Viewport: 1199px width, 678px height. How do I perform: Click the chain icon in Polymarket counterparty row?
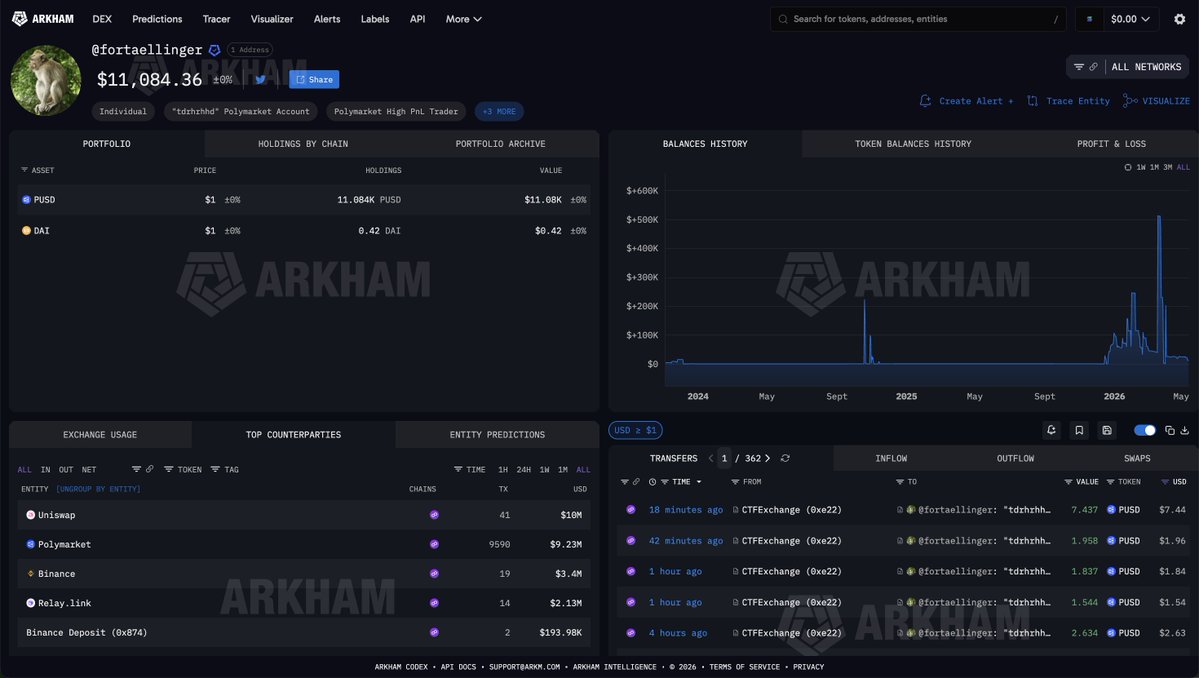point(434,544)
